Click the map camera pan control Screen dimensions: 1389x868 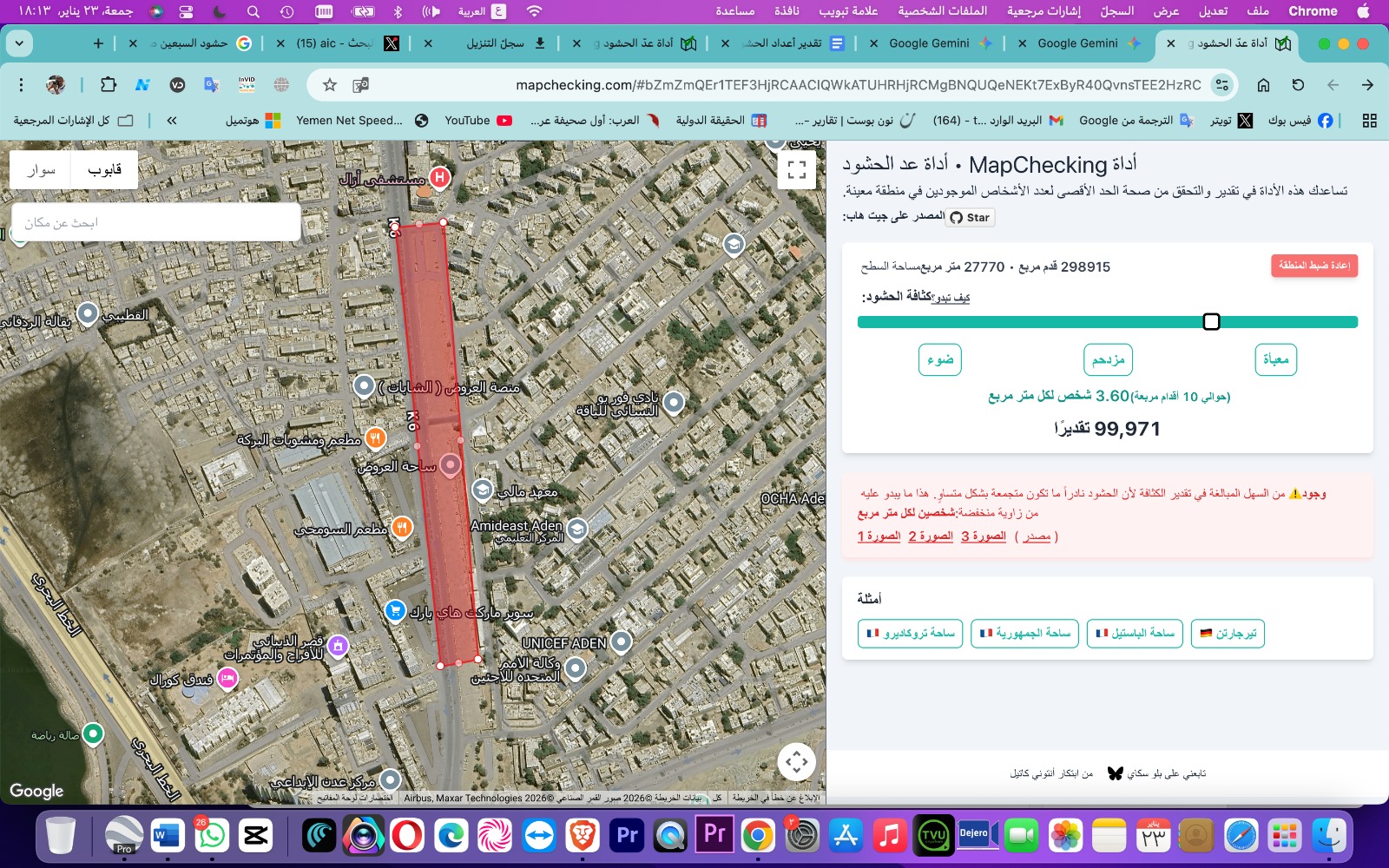[x=796, y=762]
